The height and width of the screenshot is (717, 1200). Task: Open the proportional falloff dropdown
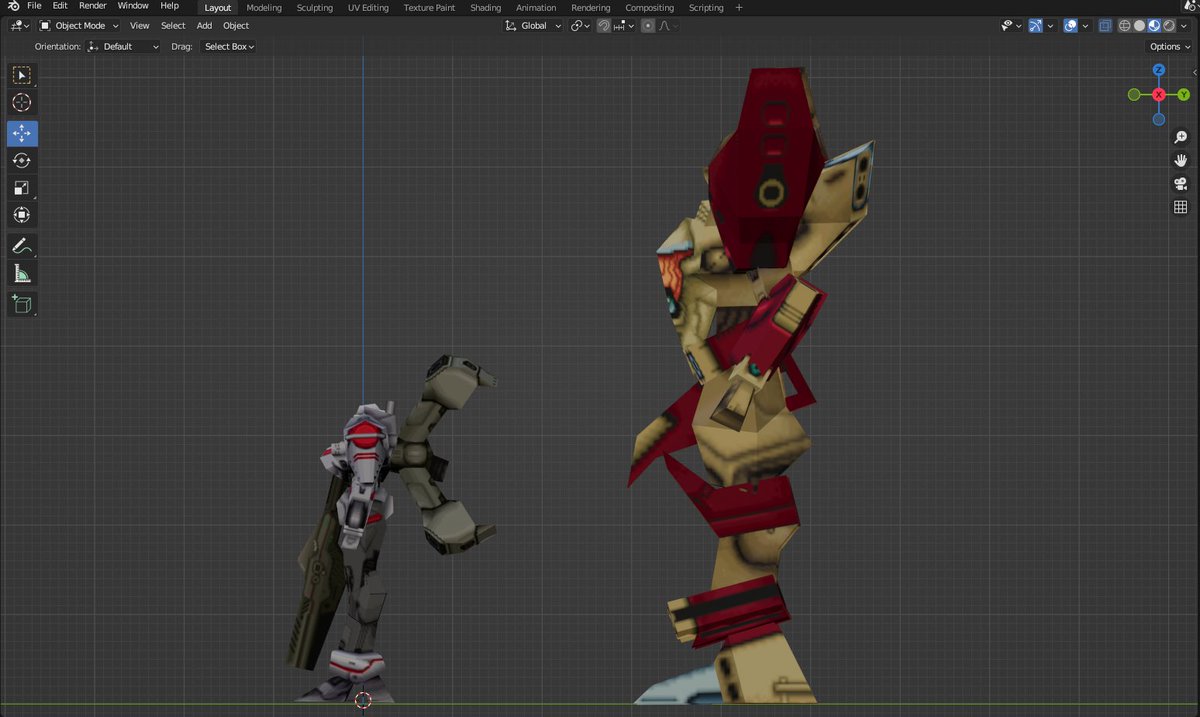point(667,26)
